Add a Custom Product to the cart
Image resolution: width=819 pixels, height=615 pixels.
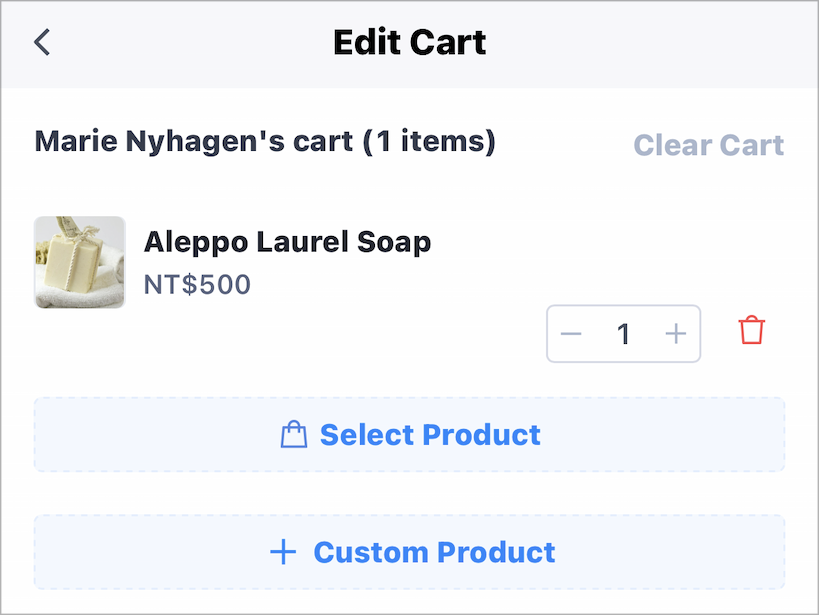410,552
